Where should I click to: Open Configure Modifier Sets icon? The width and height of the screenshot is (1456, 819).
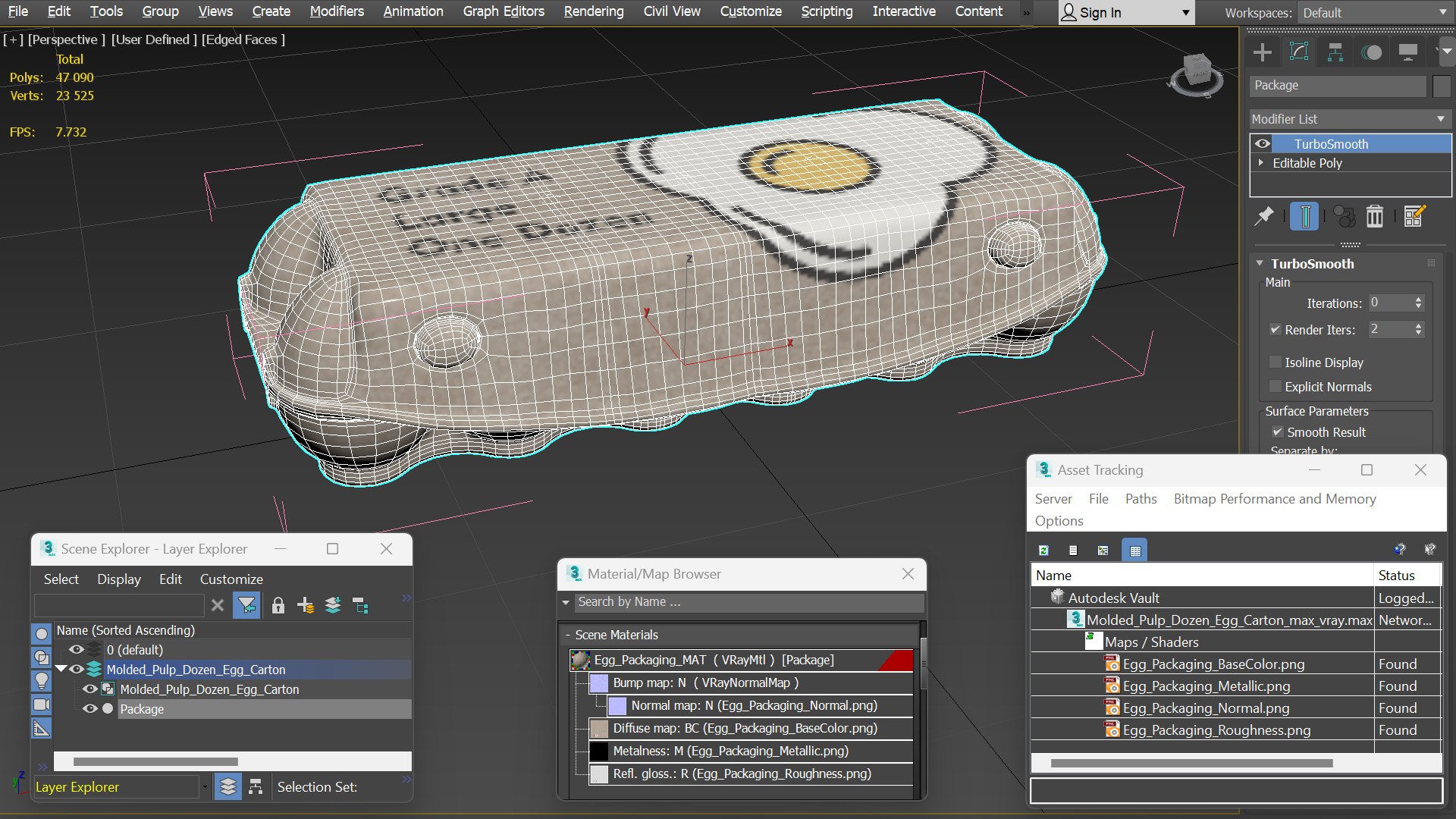[x=1414, y=217]
